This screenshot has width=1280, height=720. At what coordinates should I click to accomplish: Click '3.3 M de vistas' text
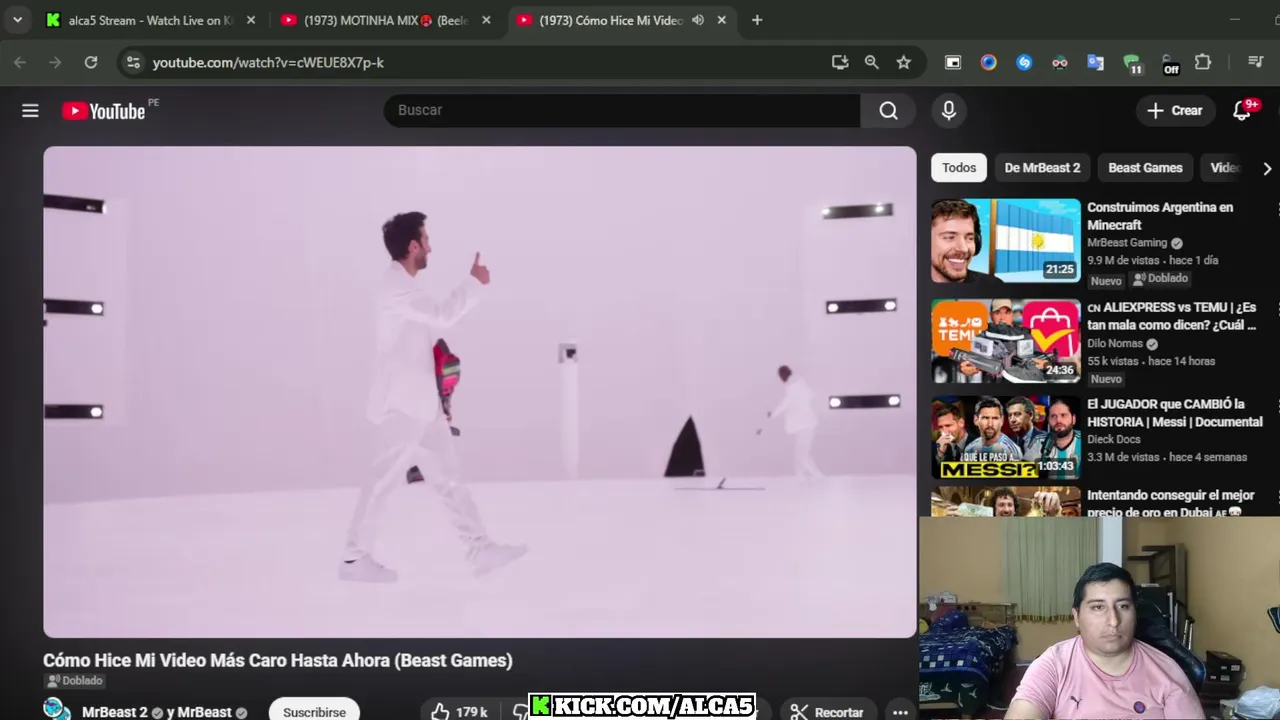1123,457
